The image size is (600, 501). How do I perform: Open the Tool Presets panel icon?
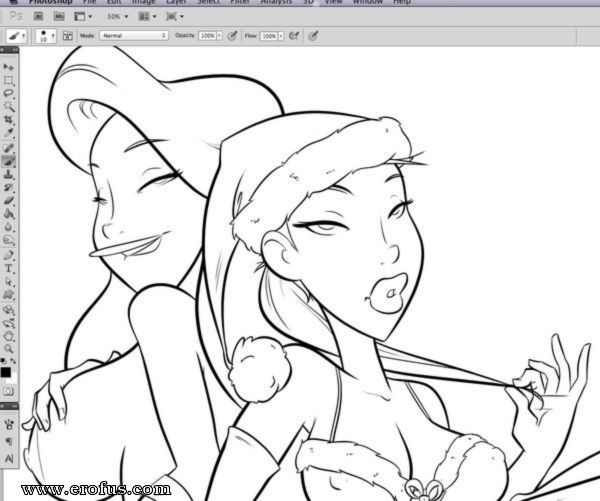click(x=9, y=424)
